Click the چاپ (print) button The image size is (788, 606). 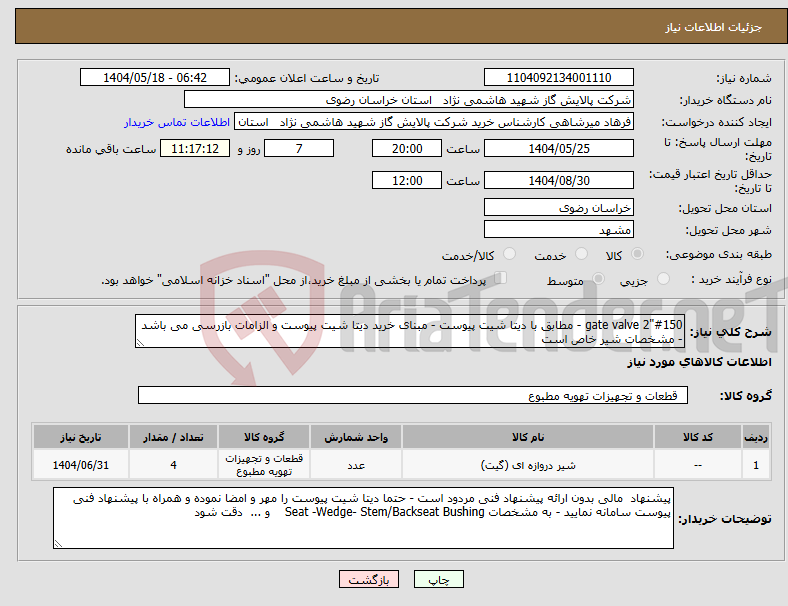[x=438, y=579]
